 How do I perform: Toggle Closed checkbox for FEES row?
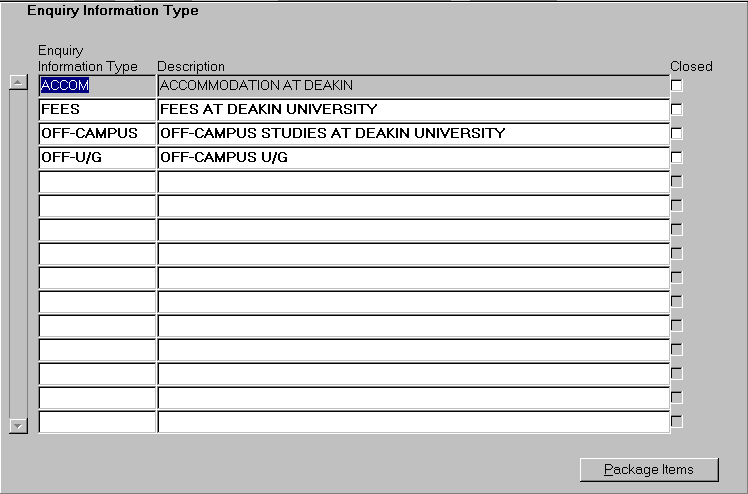pyautogui.click(x=677, y=110)
